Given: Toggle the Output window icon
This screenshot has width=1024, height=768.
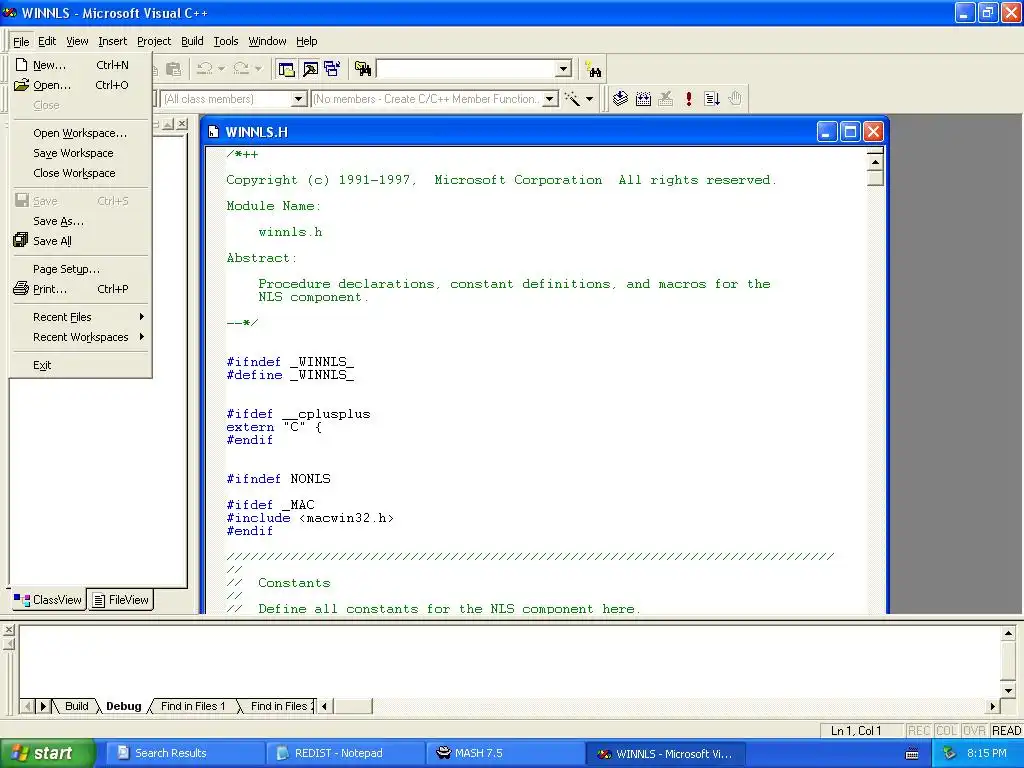Looking at the screenshot, I should coord(310,69).
